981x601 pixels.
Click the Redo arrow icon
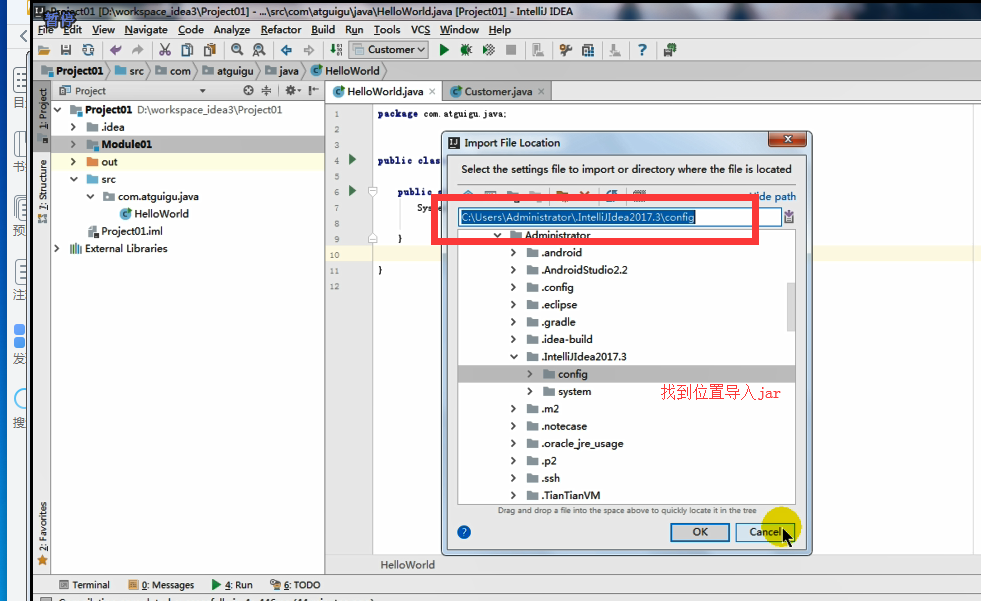point(138,50)
